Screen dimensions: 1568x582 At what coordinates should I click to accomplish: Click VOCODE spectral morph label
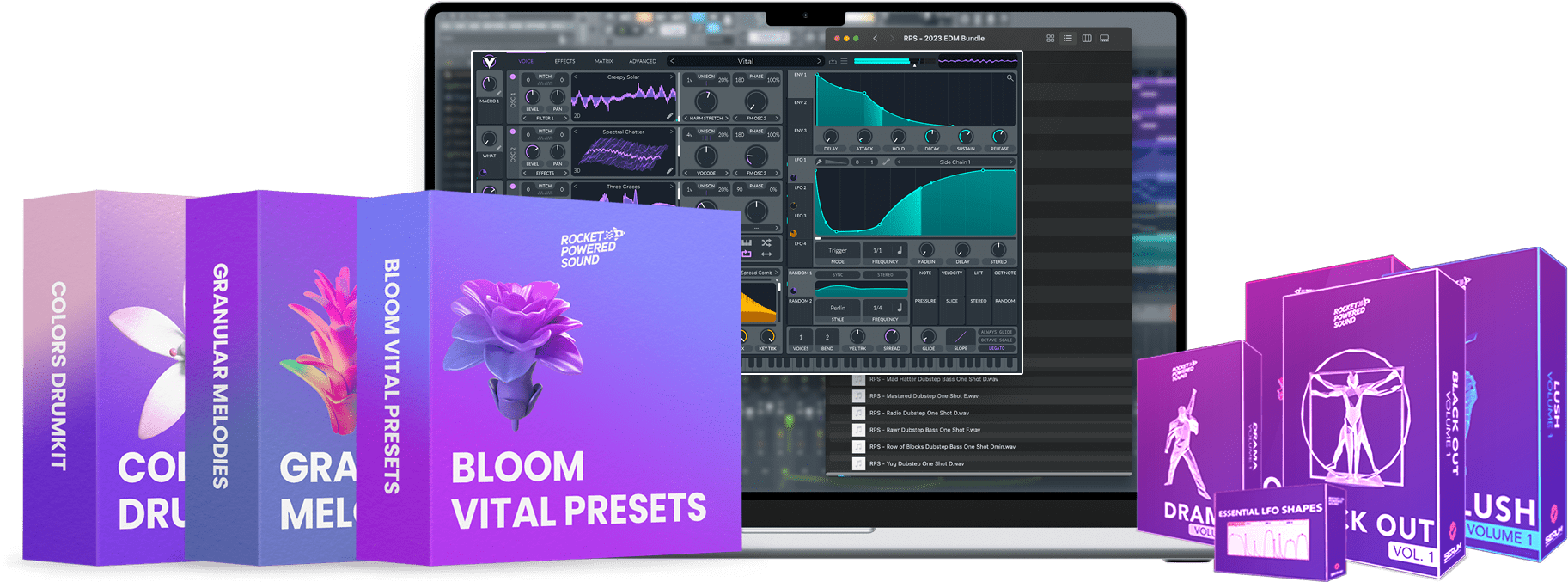(706, 173)
